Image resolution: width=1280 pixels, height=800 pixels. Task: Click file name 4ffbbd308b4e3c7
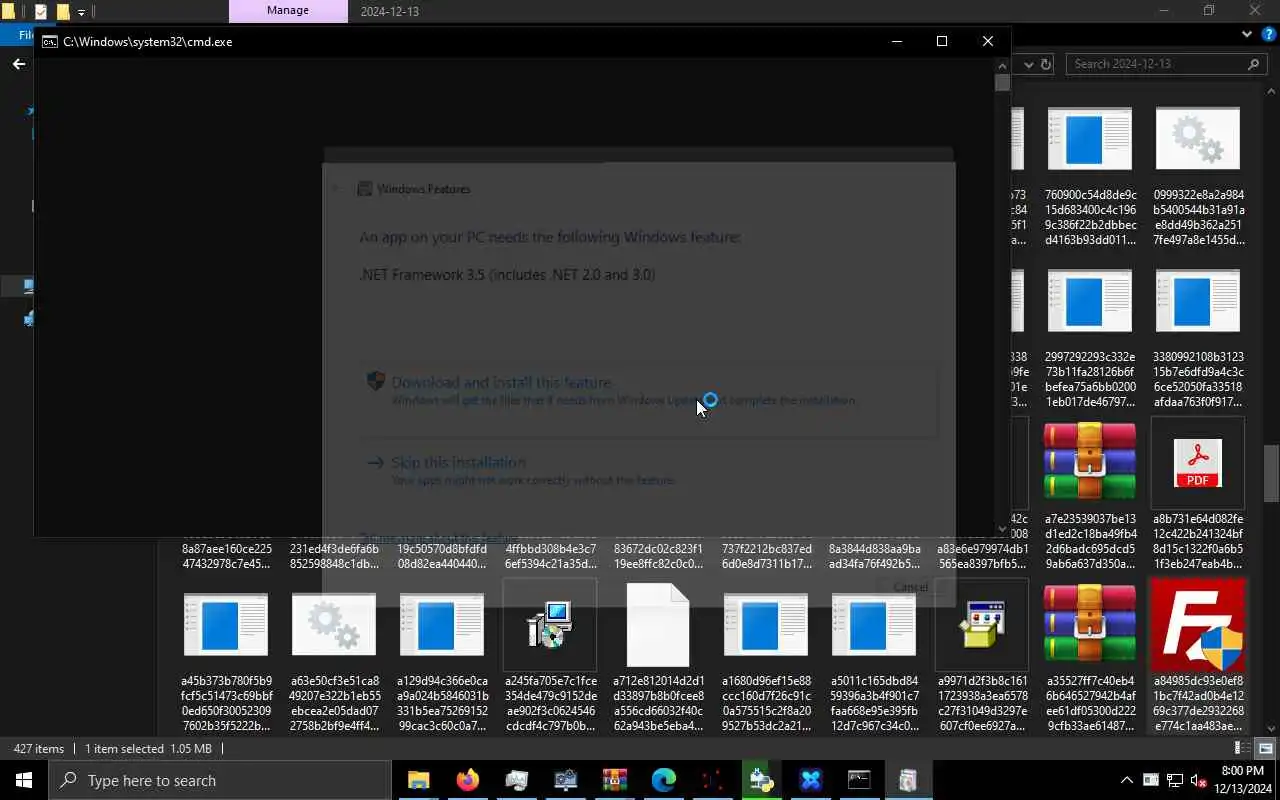(x=549, y=556)
